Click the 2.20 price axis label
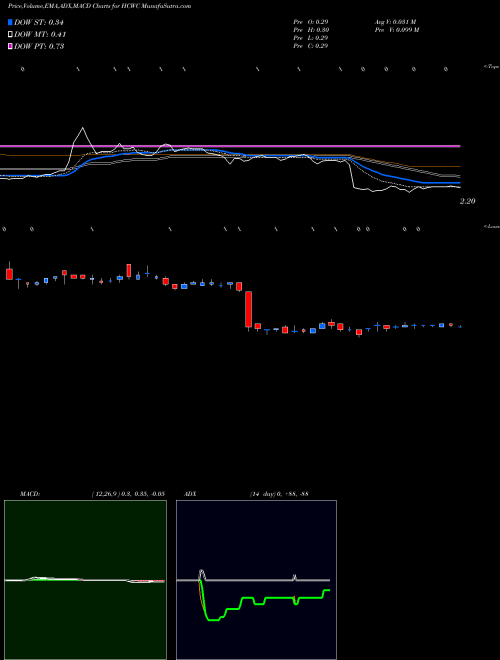 467,202
